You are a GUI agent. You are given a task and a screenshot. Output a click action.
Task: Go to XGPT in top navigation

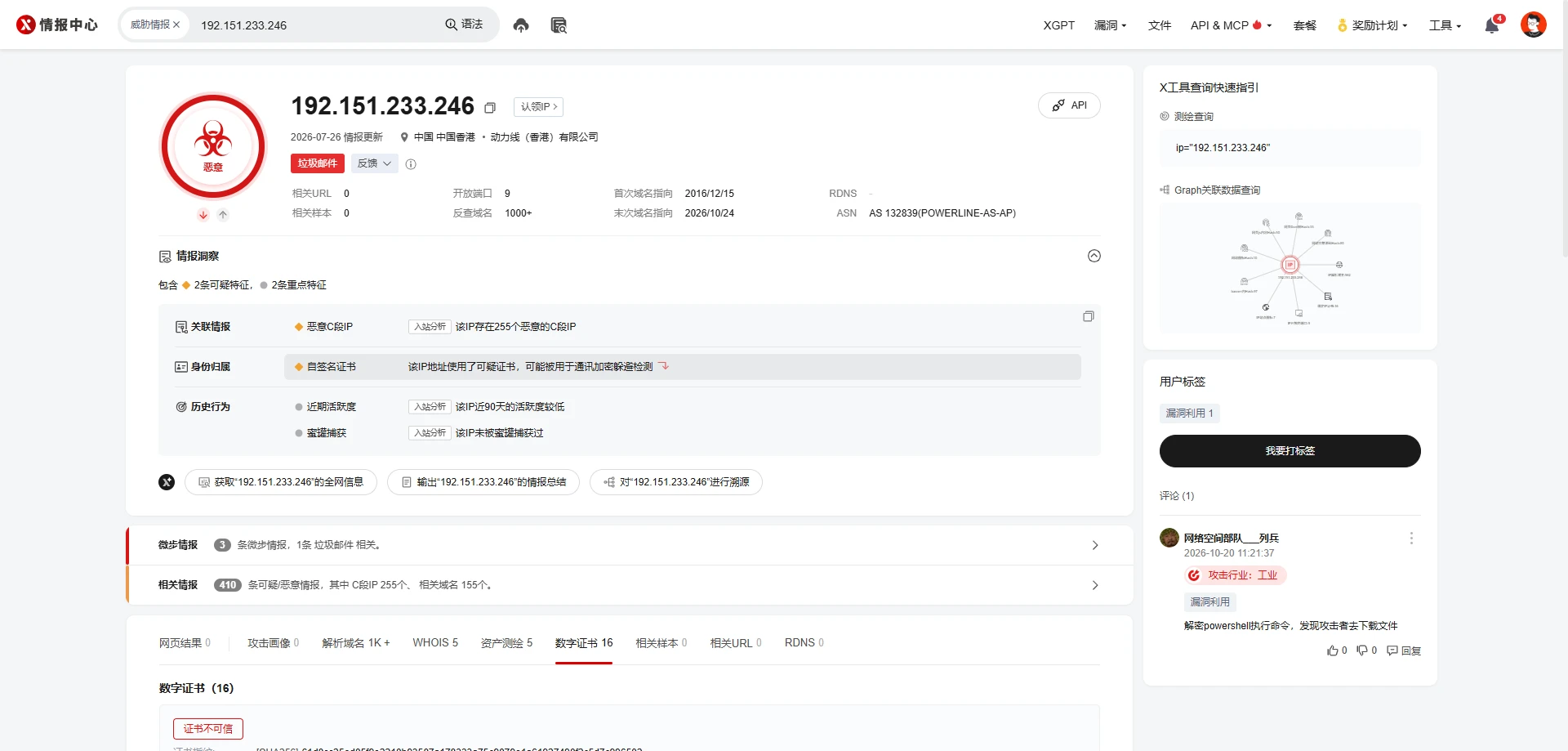(x=1058, y=25)
